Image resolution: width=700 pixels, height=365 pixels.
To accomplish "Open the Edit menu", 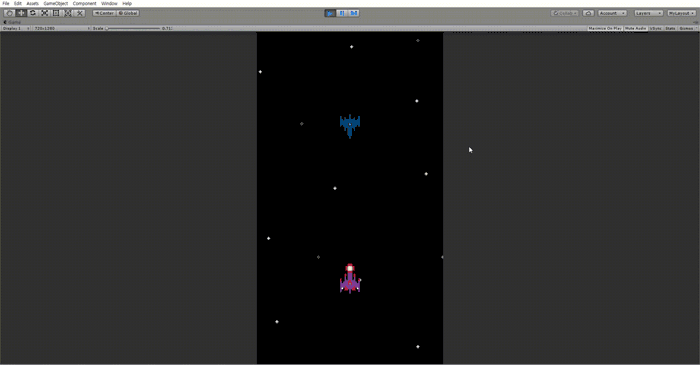I will (x=18, y=3).
